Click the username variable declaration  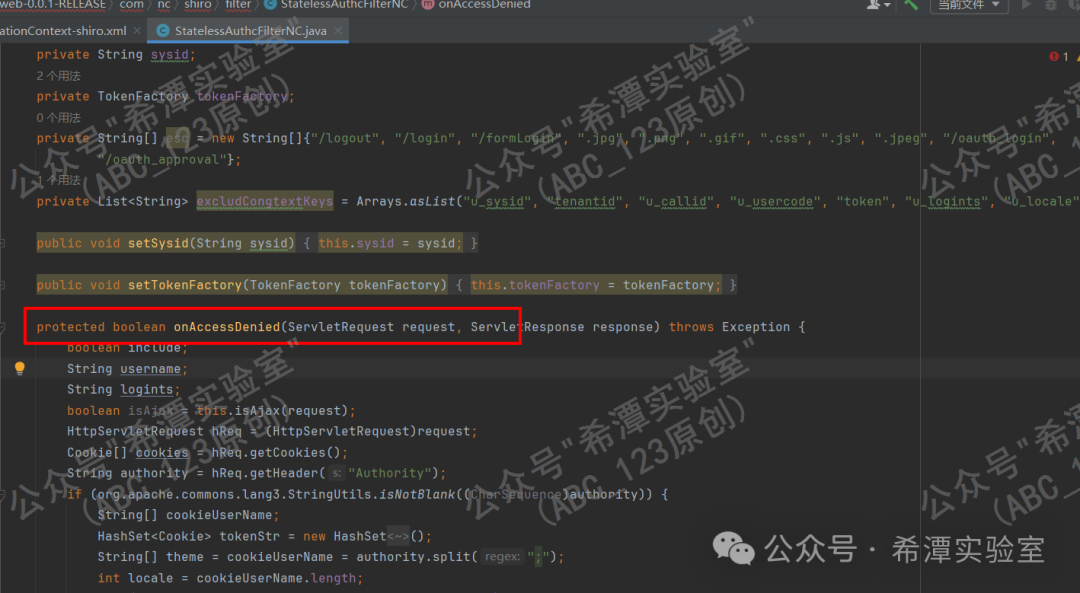coord(150,369)
